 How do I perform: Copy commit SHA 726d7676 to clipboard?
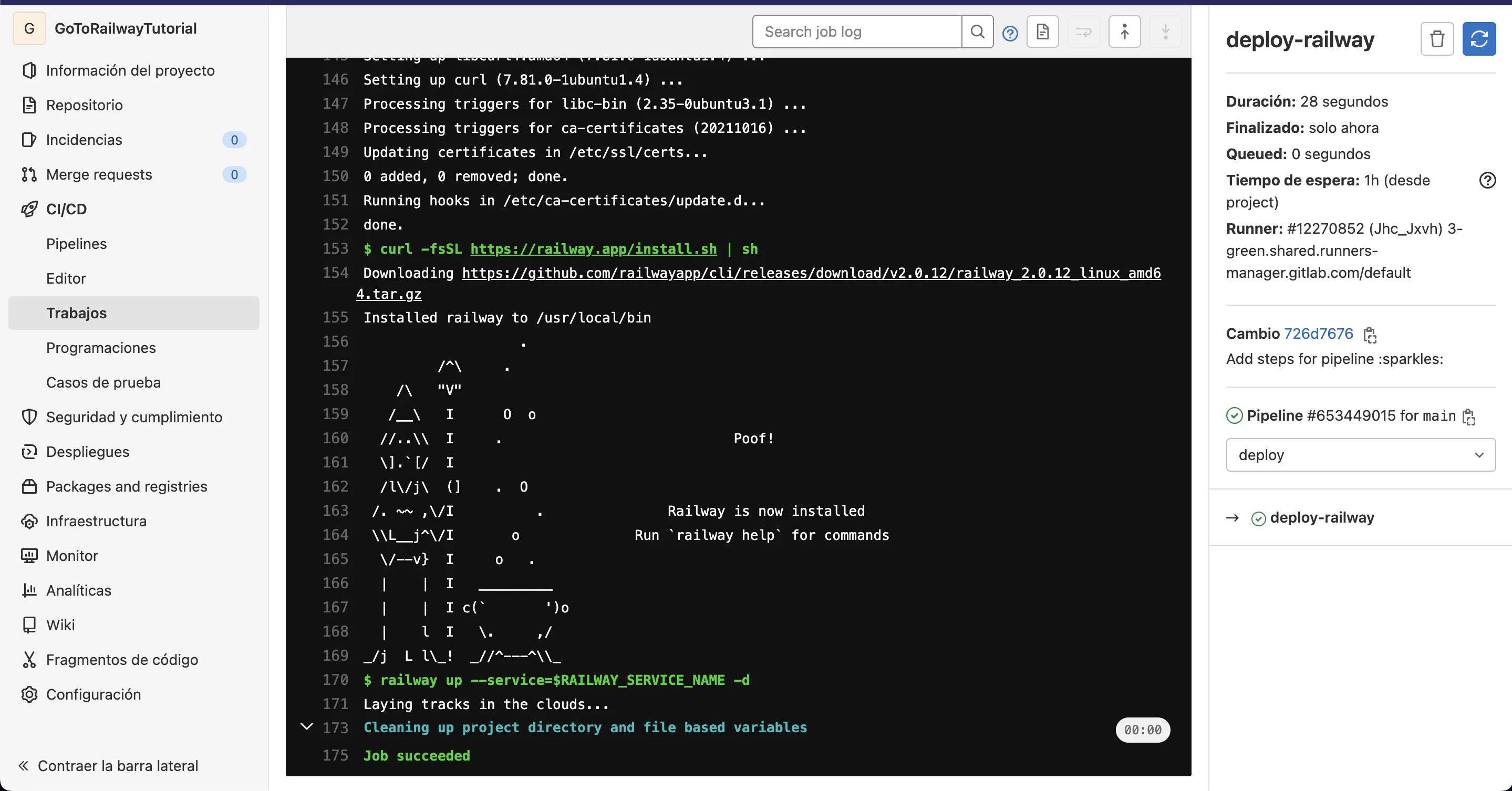pyautogui.click(x=1370, y=335)
